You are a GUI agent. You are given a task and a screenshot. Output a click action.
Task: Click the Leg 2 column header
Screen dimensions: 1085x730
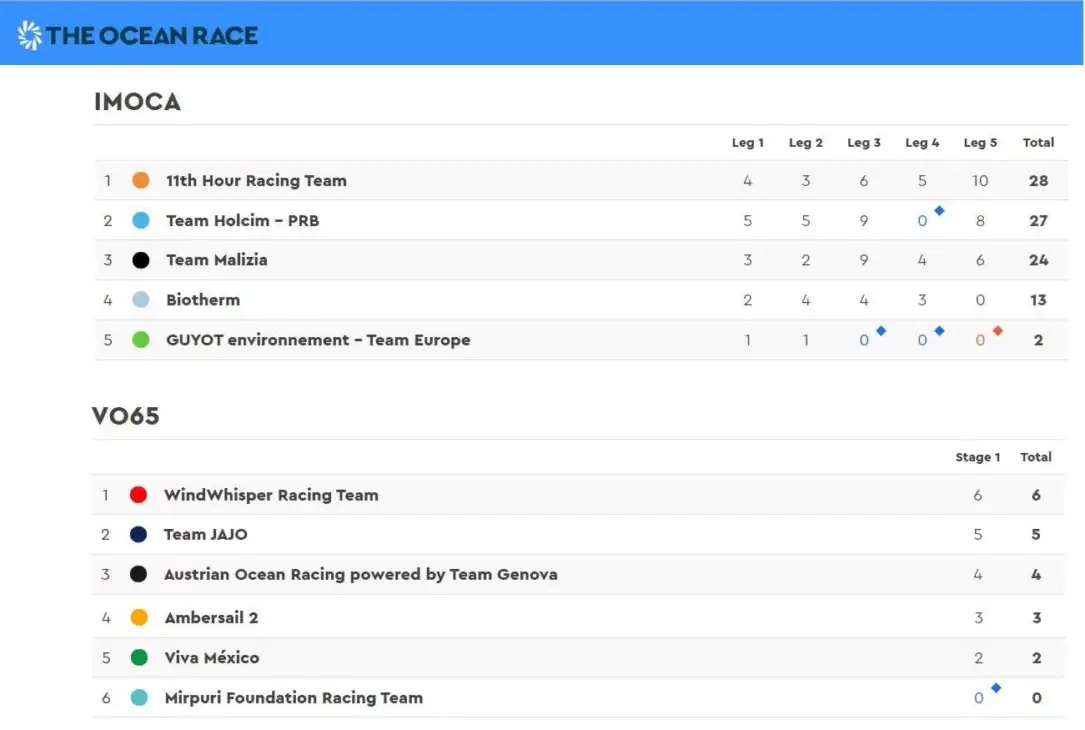pyautogui.click(x=805, y=143)
